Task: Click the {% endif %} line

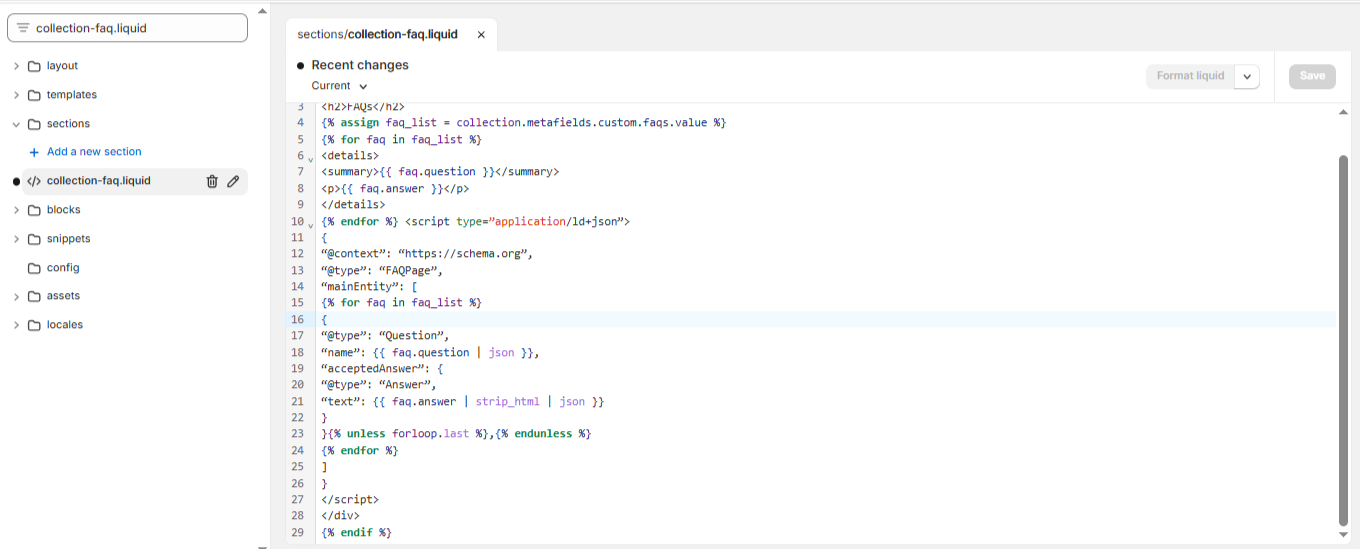Action: (356, 533)
